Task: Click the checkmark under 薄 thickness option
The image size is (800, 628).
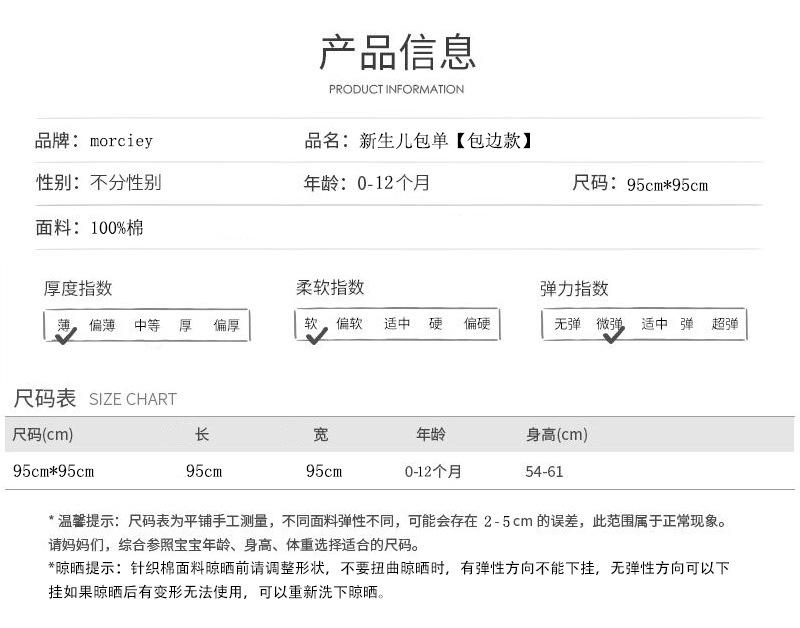Action: (66, 335)
